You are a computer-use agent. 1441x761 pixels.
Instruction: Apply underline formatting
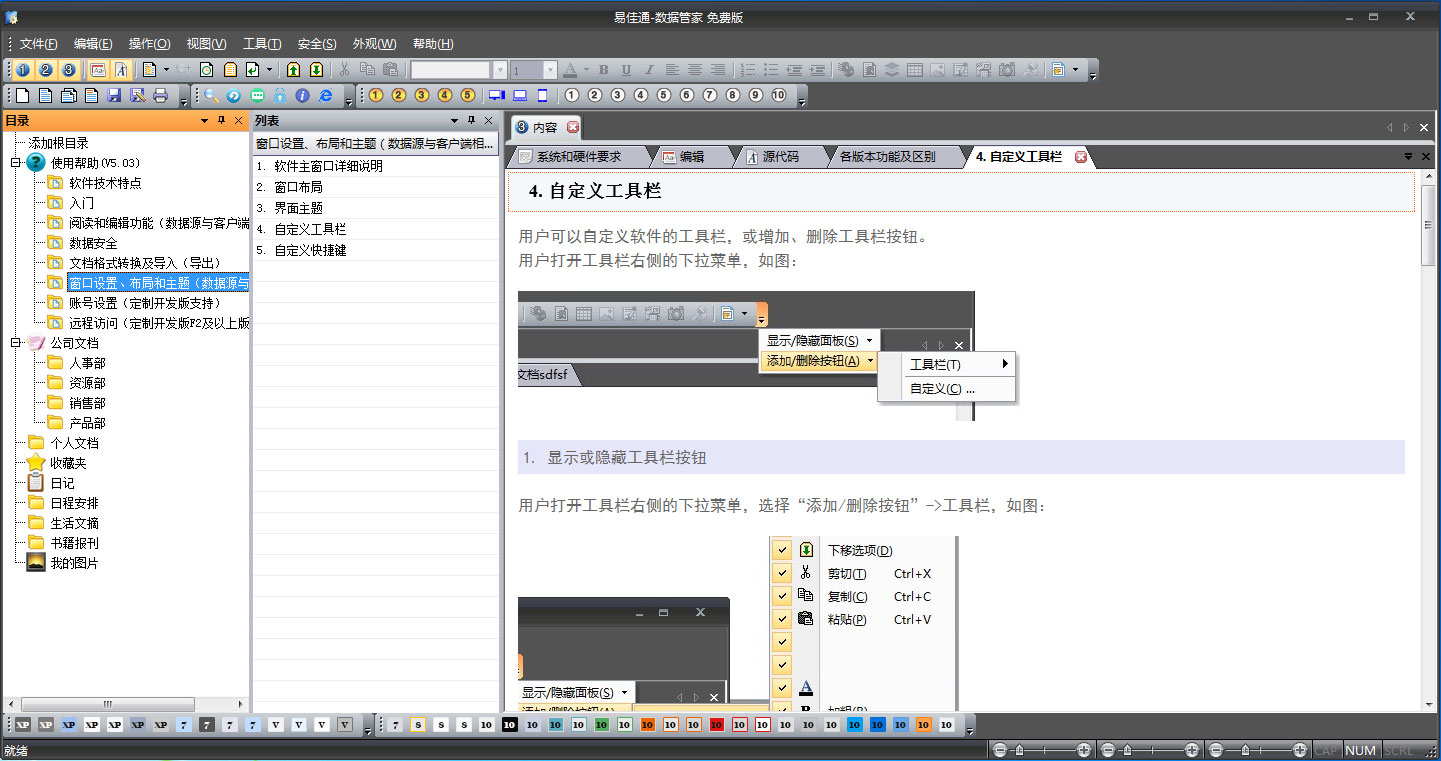626,70
